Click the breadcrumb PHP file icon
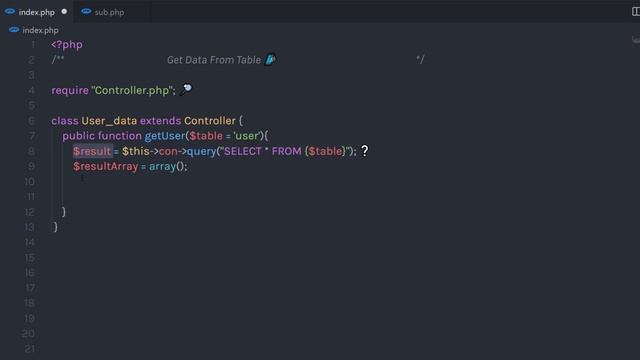Screen dimensions: 640x360 point(14,30)
